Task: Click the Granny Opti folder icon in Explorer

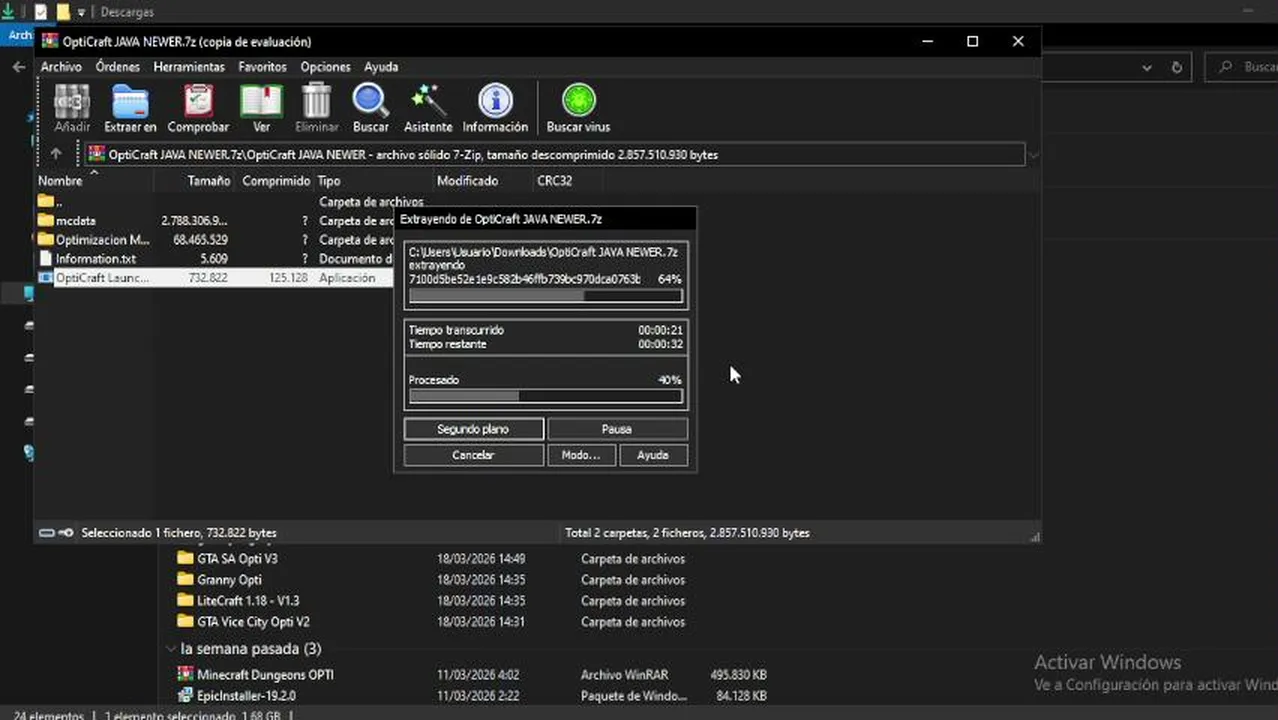Action: (x=185, y=579)
